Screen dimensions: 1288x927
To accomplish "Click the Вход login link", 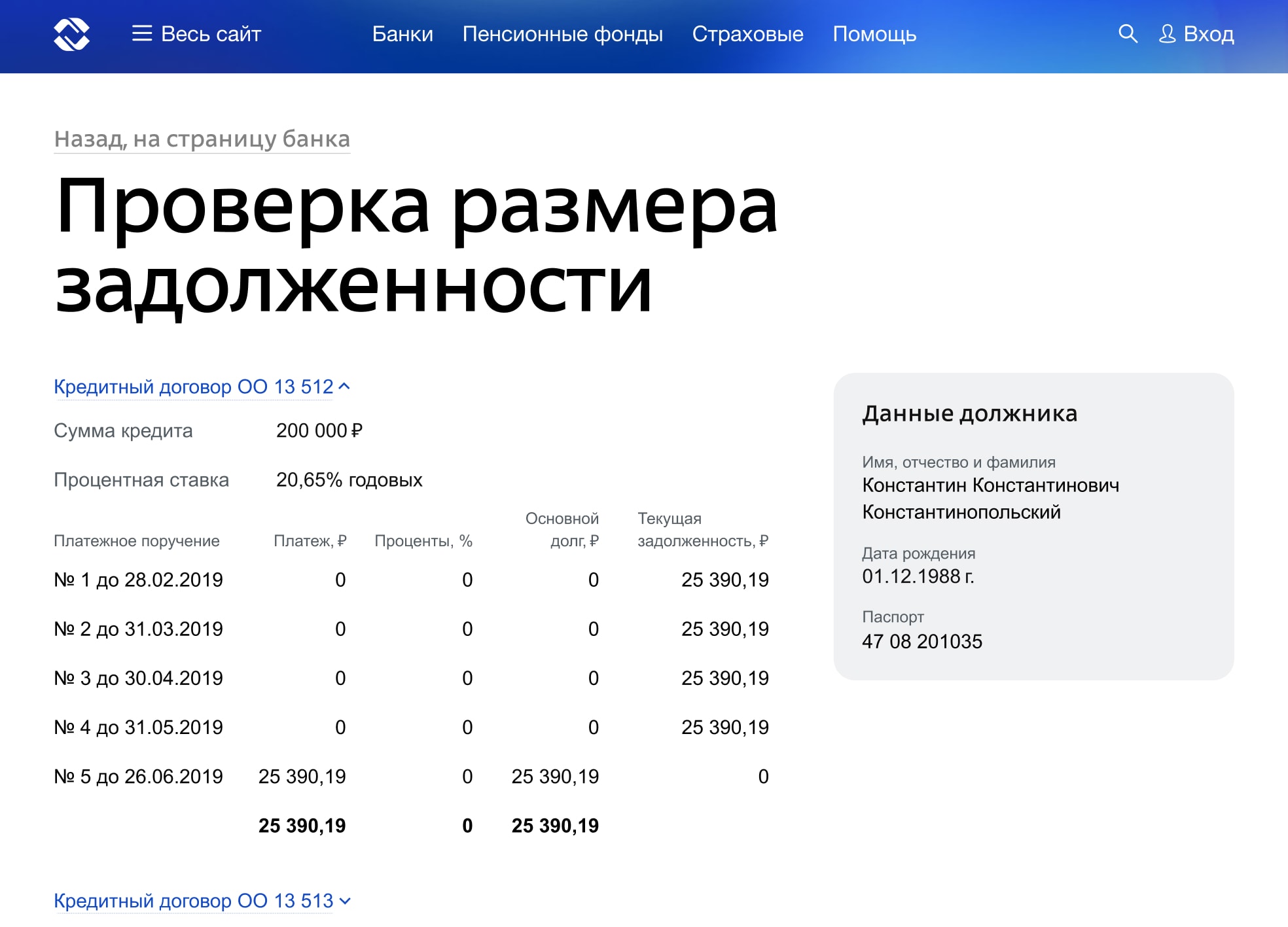I will tap(1208, 34).
